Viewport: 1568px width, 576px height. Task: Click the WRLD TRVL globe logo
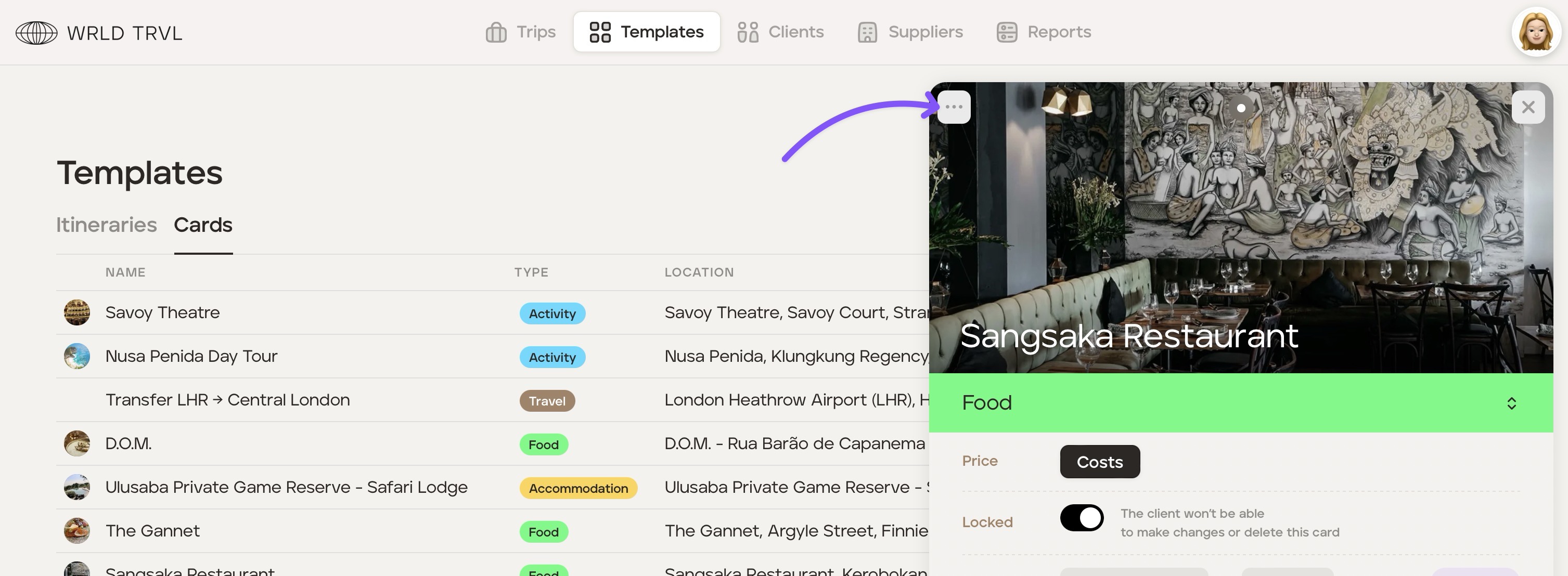pos(36,33)
